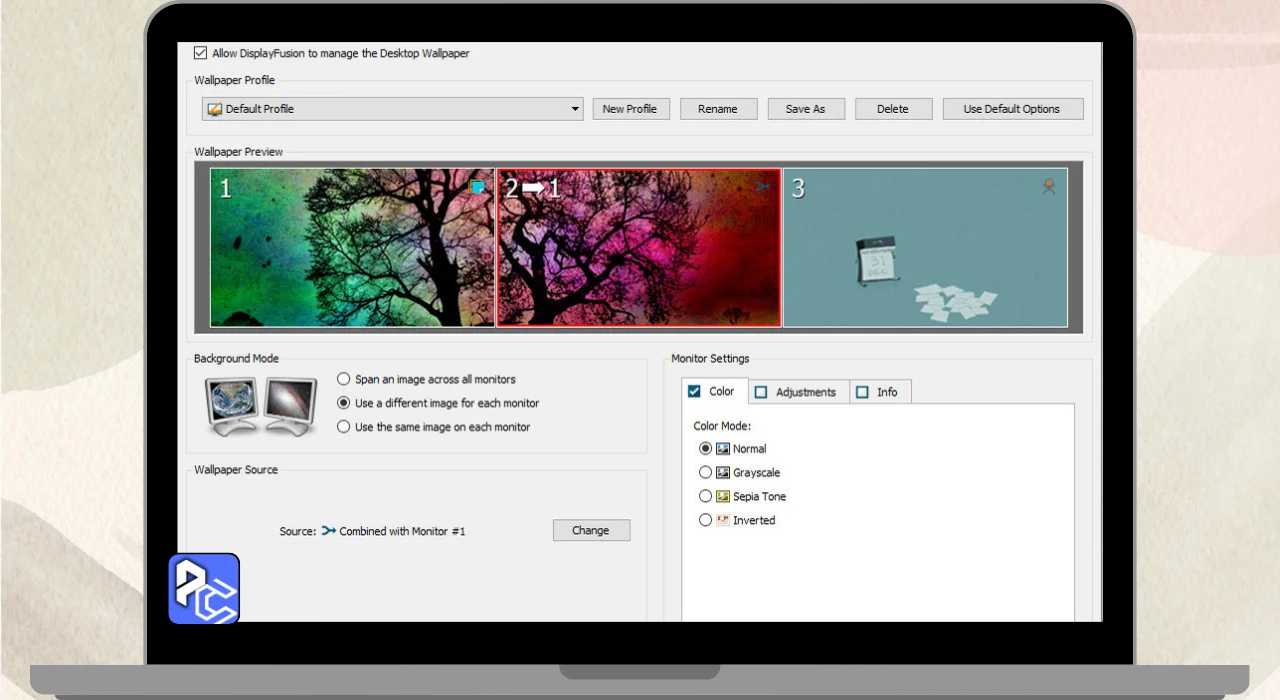
Task: Click the Grayscale picture icon
Action: click(x=723, y=472)
